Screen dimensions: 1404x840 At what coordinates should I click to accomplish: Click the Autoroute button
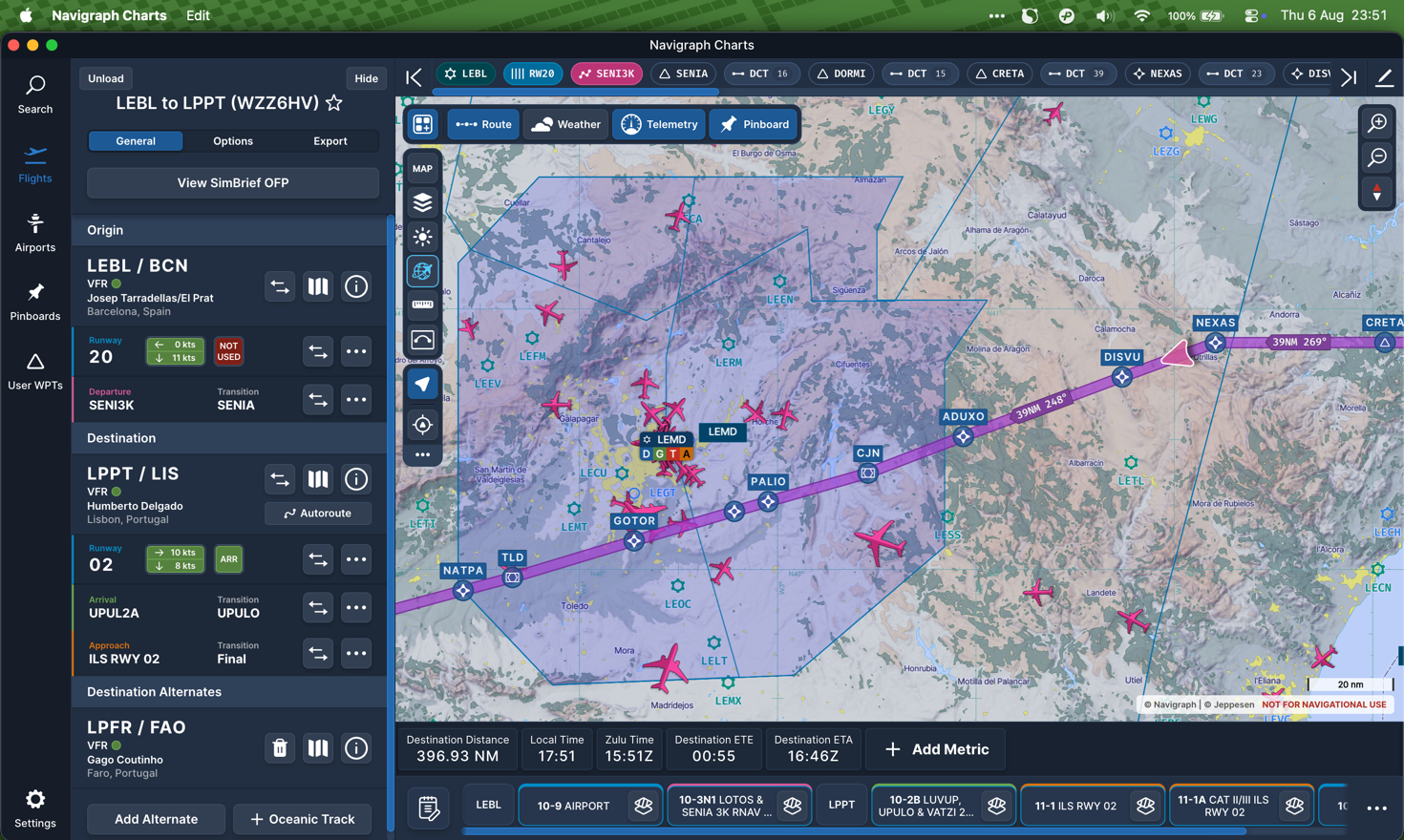click(318, 514)
